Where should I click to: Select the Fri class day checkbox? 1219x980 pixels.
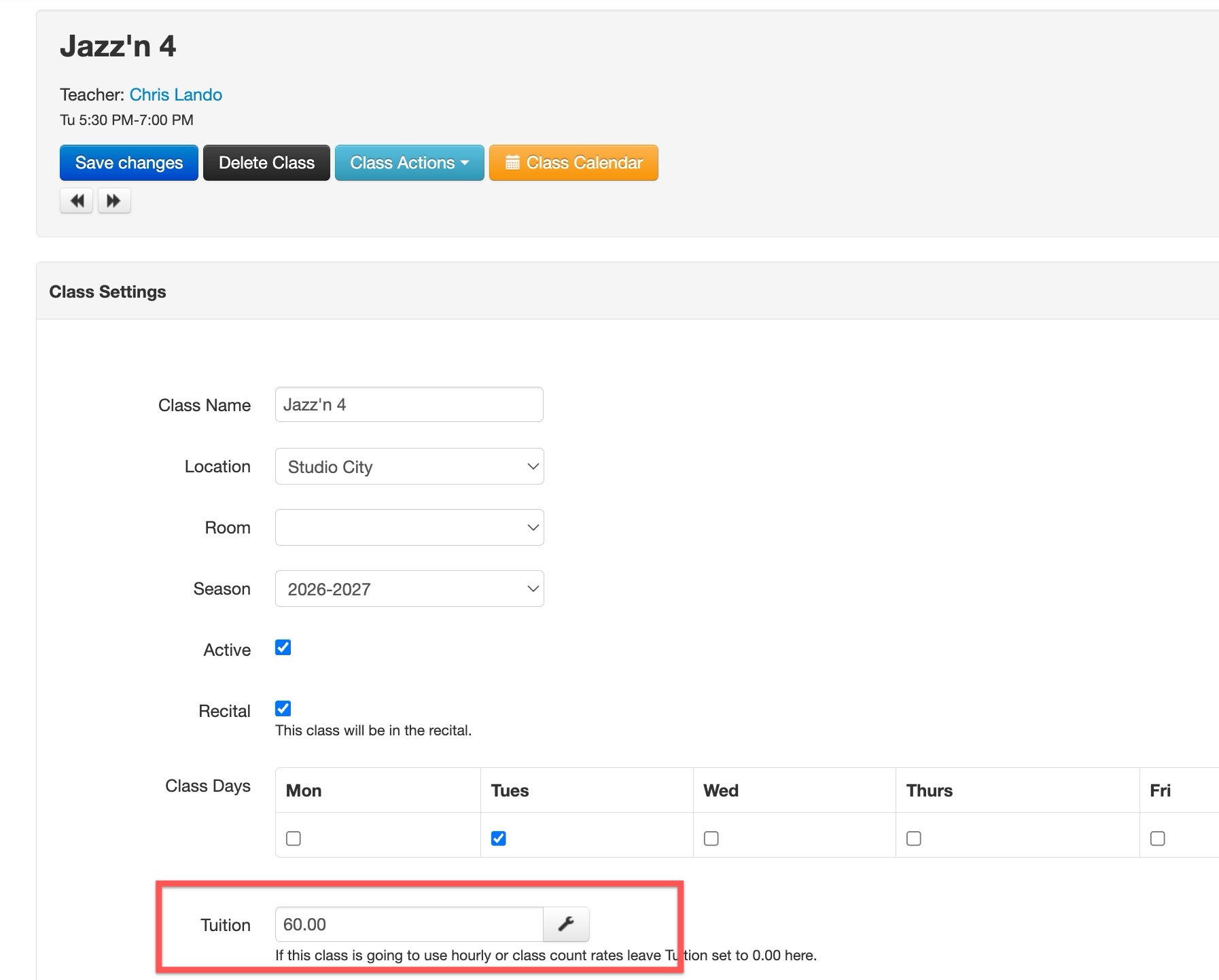pos(1158,839)
